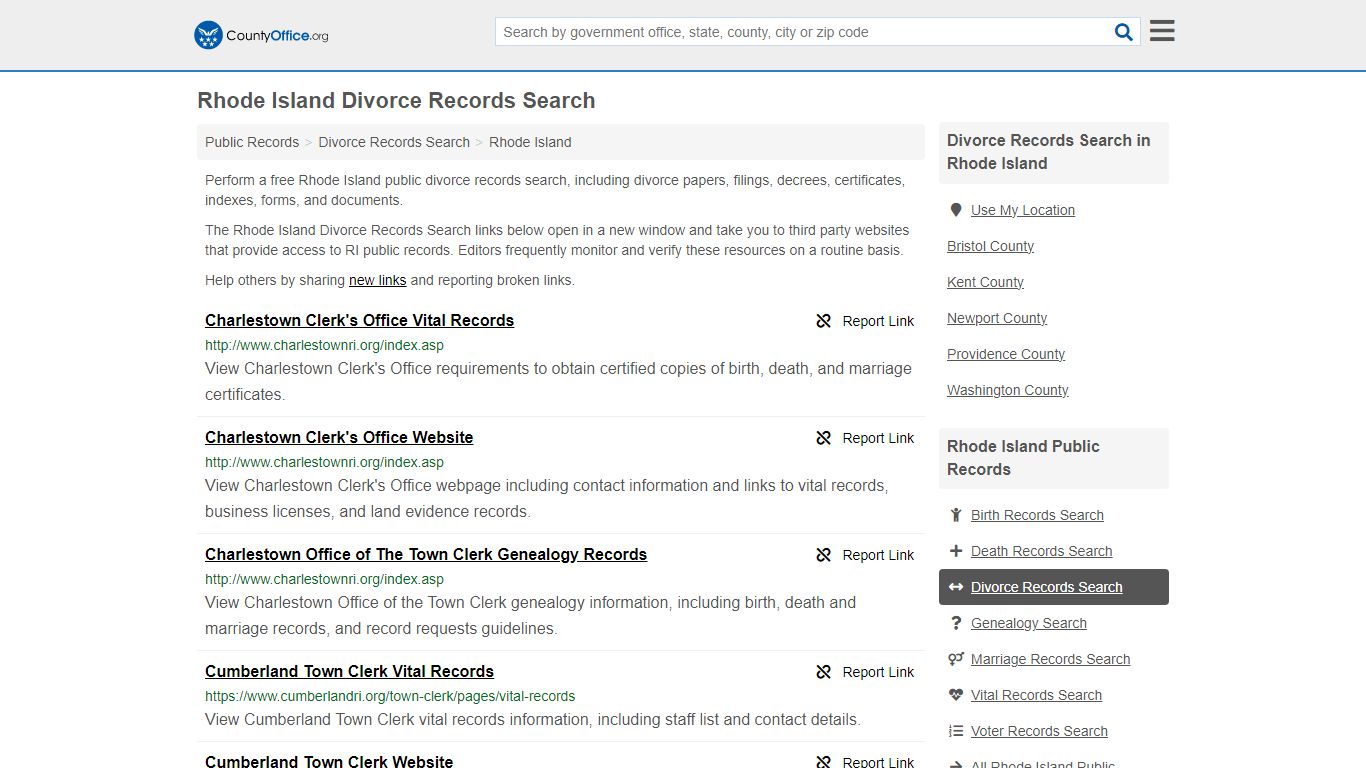Click the cumberlandri.org vital-records URL
The width and height of the screenshot is (1366, 768).
[x=390, y=696]
